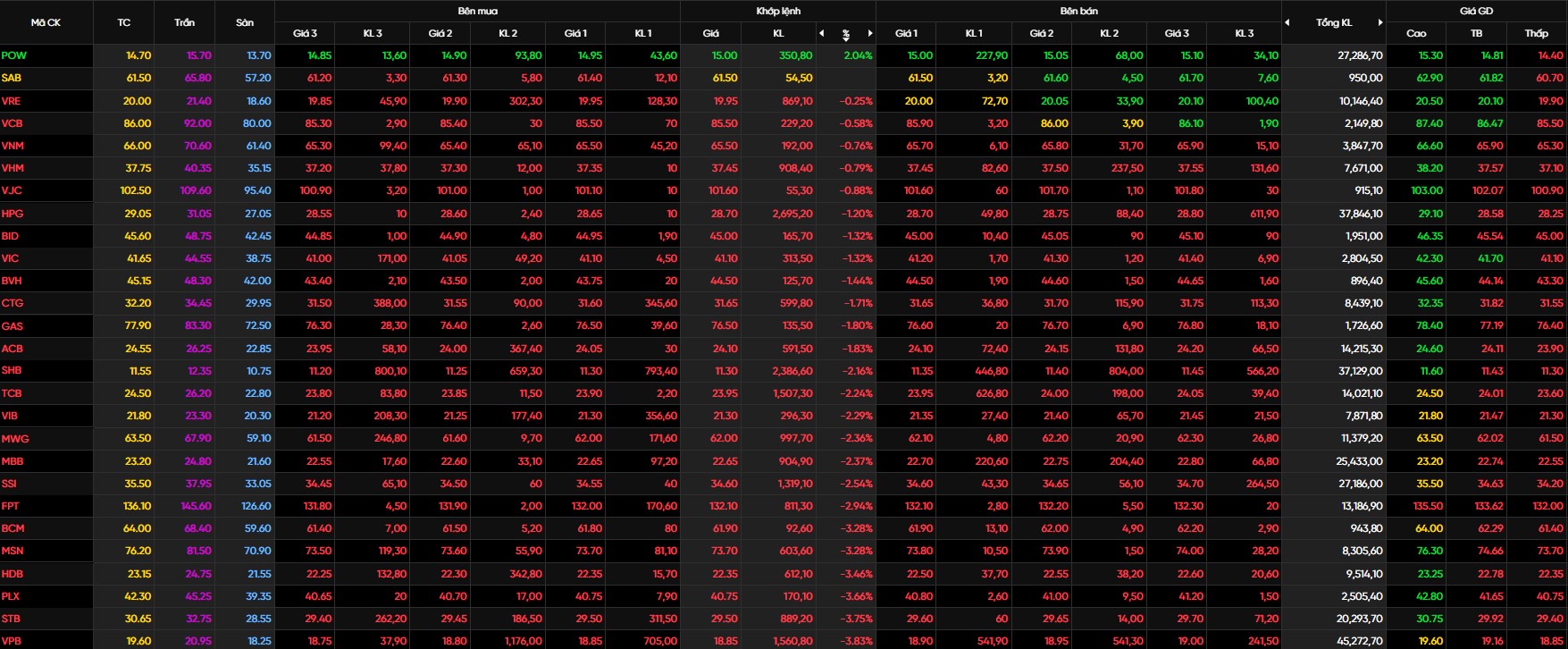Click HDB's -3.46% change value
This screenshot has height=649, width=1568.
point(856,574)
